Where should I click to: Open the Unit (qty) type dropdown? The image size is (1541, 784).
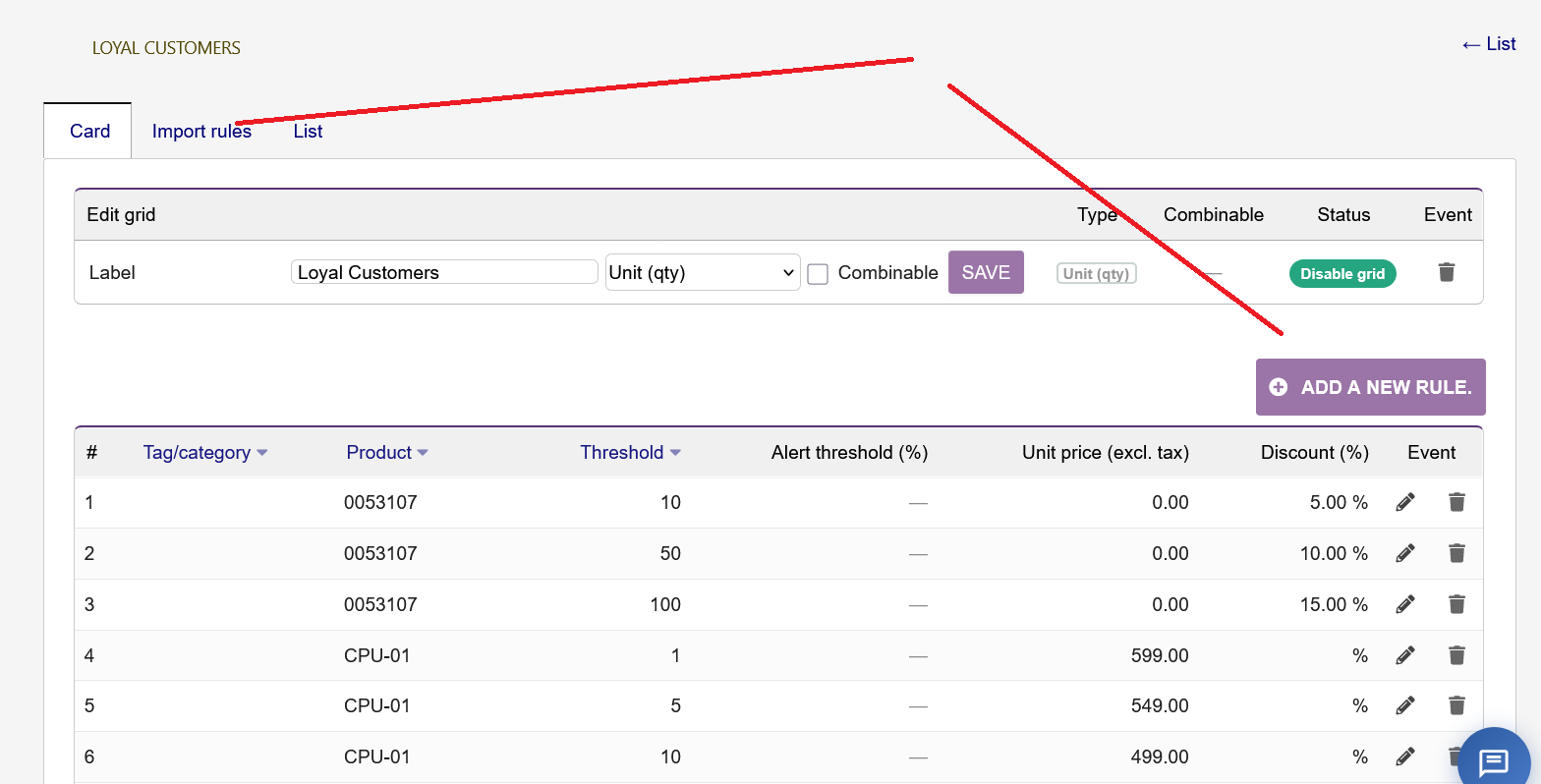pyautogui.click(x=703, y=272)
